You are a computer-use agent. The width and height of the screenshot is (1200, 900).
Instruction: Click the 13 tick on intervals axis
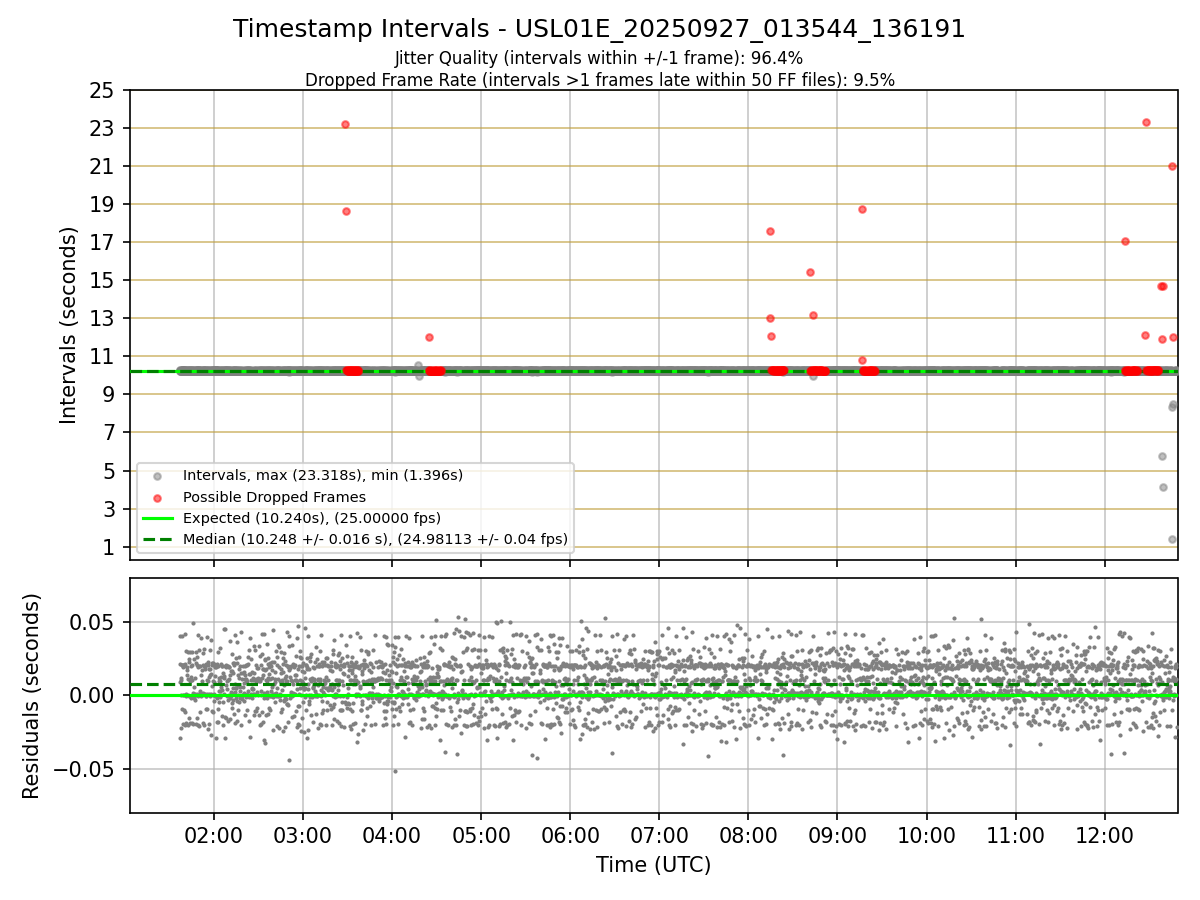tap(101, 318)
